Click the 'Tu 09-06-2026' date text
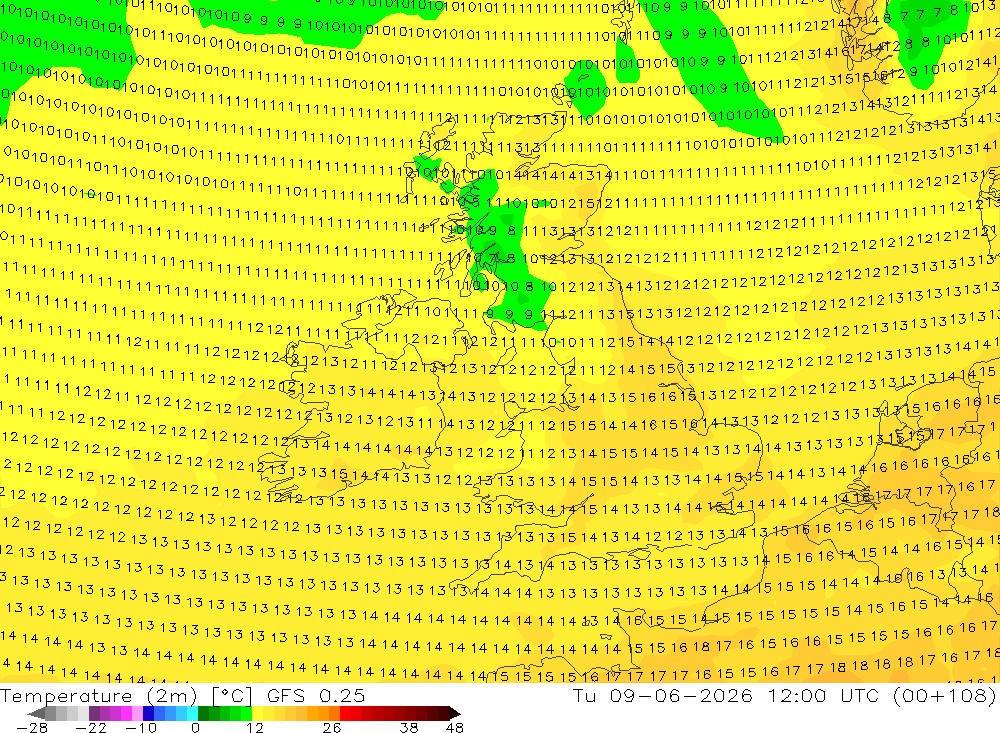Screen dimensions: 1000x733 663,695
